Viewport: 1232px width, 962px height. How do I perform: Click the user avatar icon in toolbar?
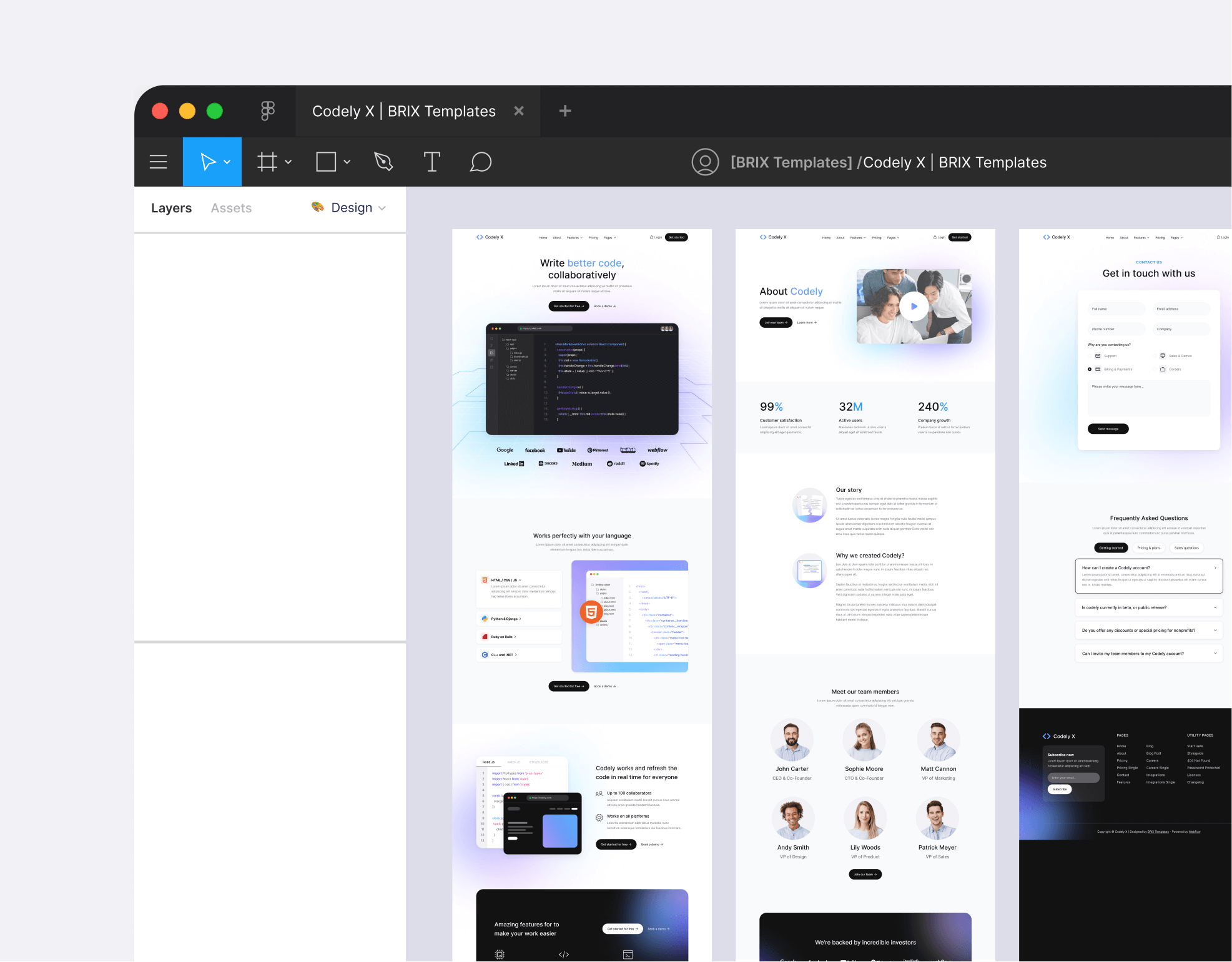click(x=705, y=162)
